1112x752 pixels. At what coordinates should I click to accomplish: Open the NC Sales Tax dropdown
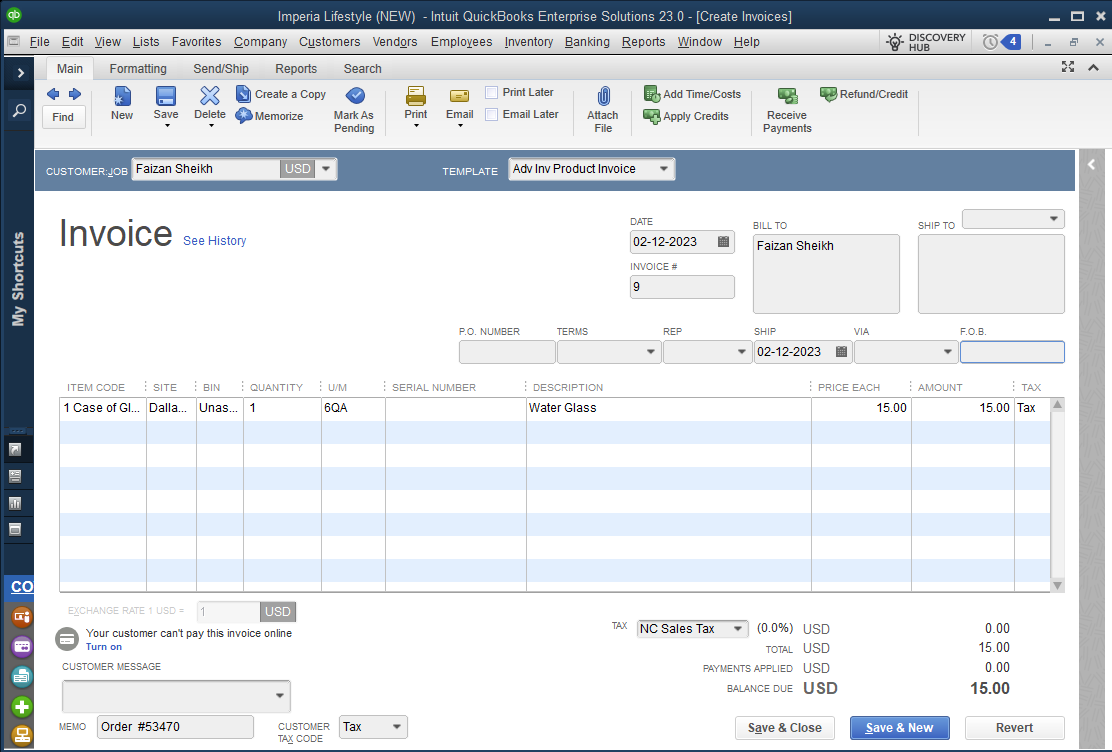[738, 629]
